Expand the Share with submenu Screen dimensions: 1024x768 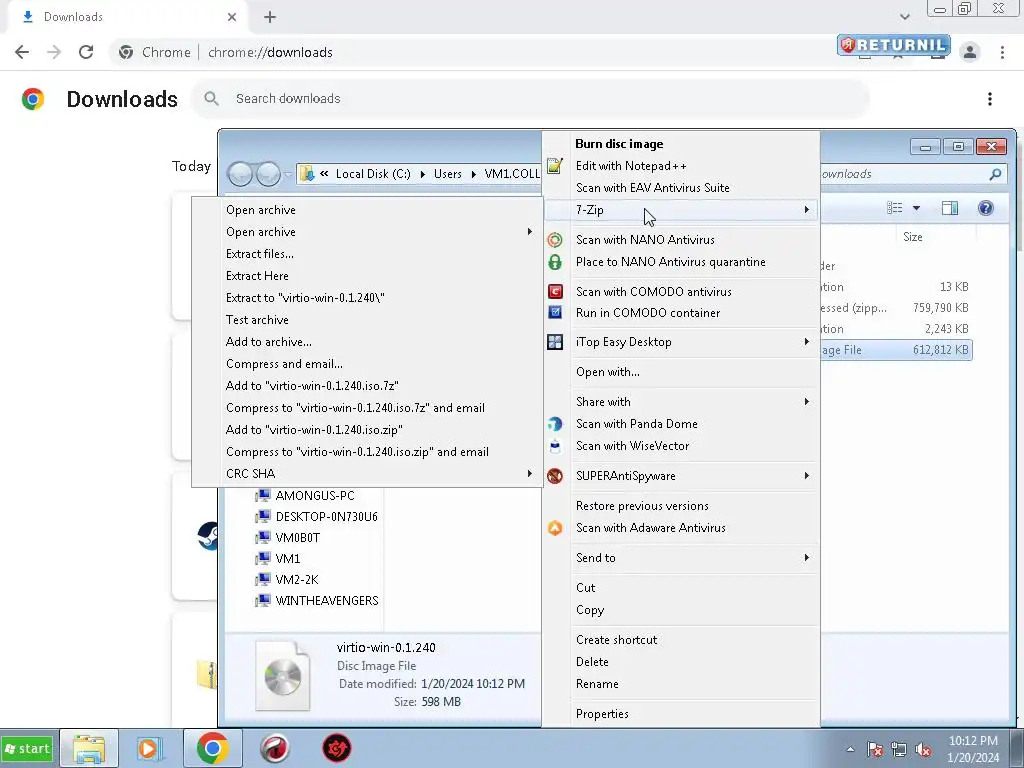pyautogui.click(x=807, y=402)
